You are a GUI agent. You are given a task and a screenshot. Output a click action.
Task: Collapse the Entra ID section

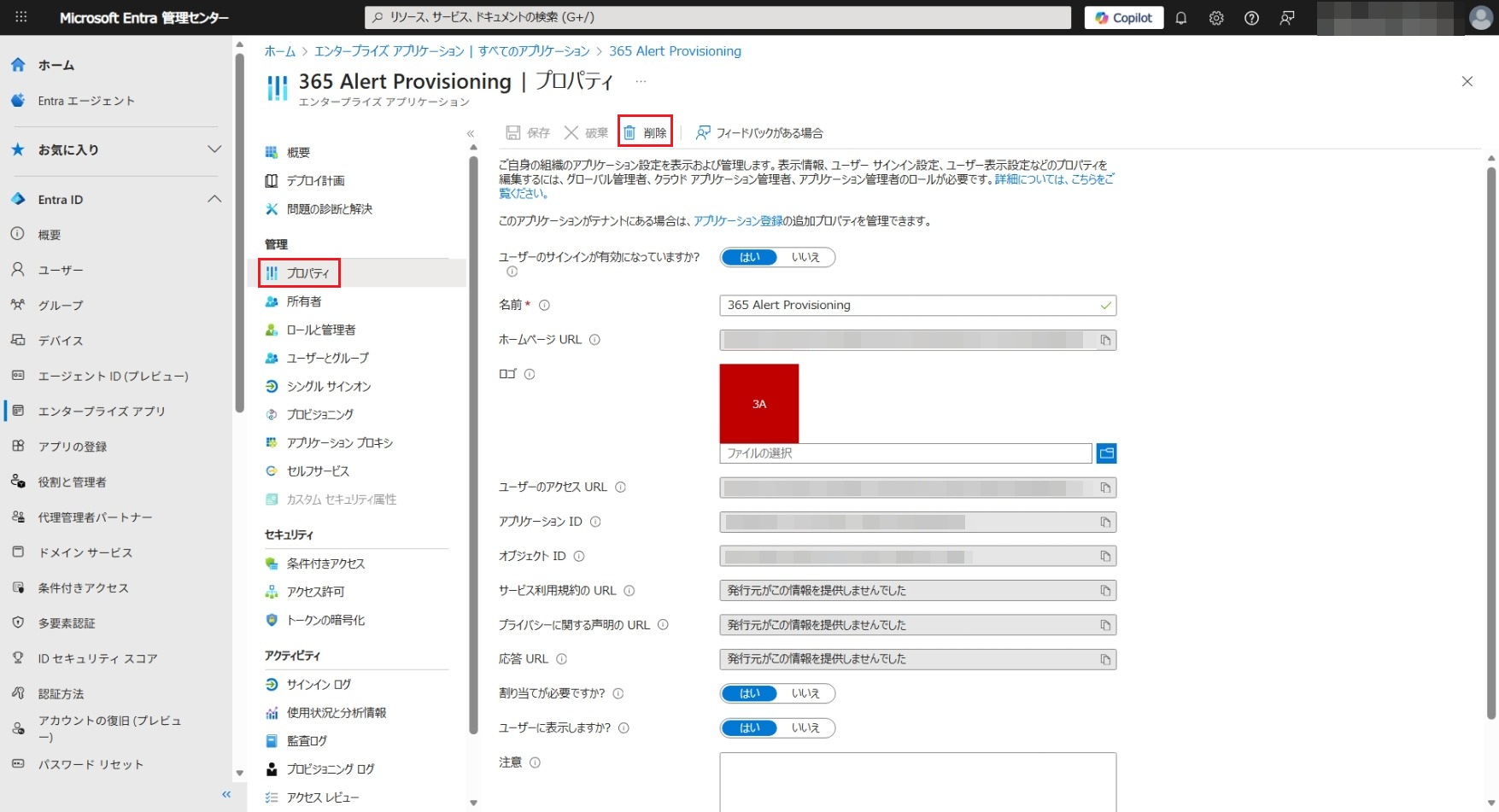pos(214,199)
